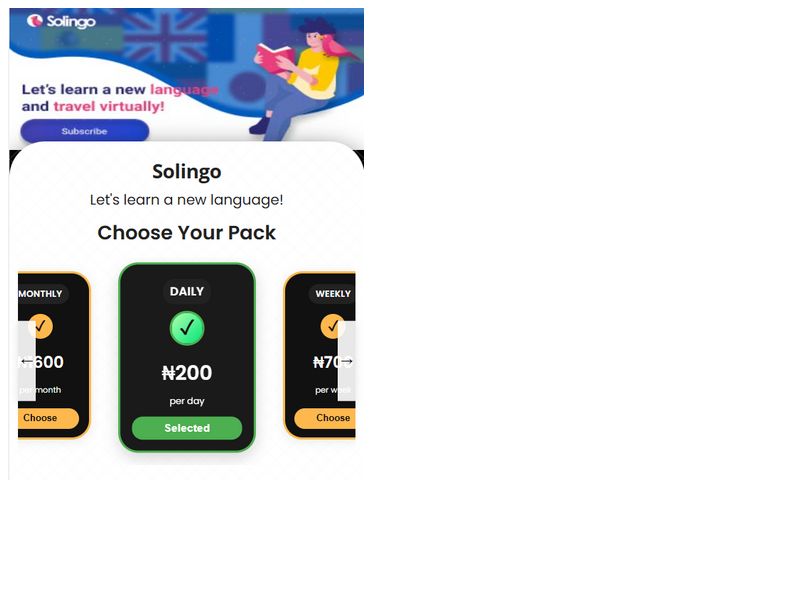Click the Solingo title in the pack panel
Image resolution: width=800 pixels, height=600 pixels.
coord(187,171)
